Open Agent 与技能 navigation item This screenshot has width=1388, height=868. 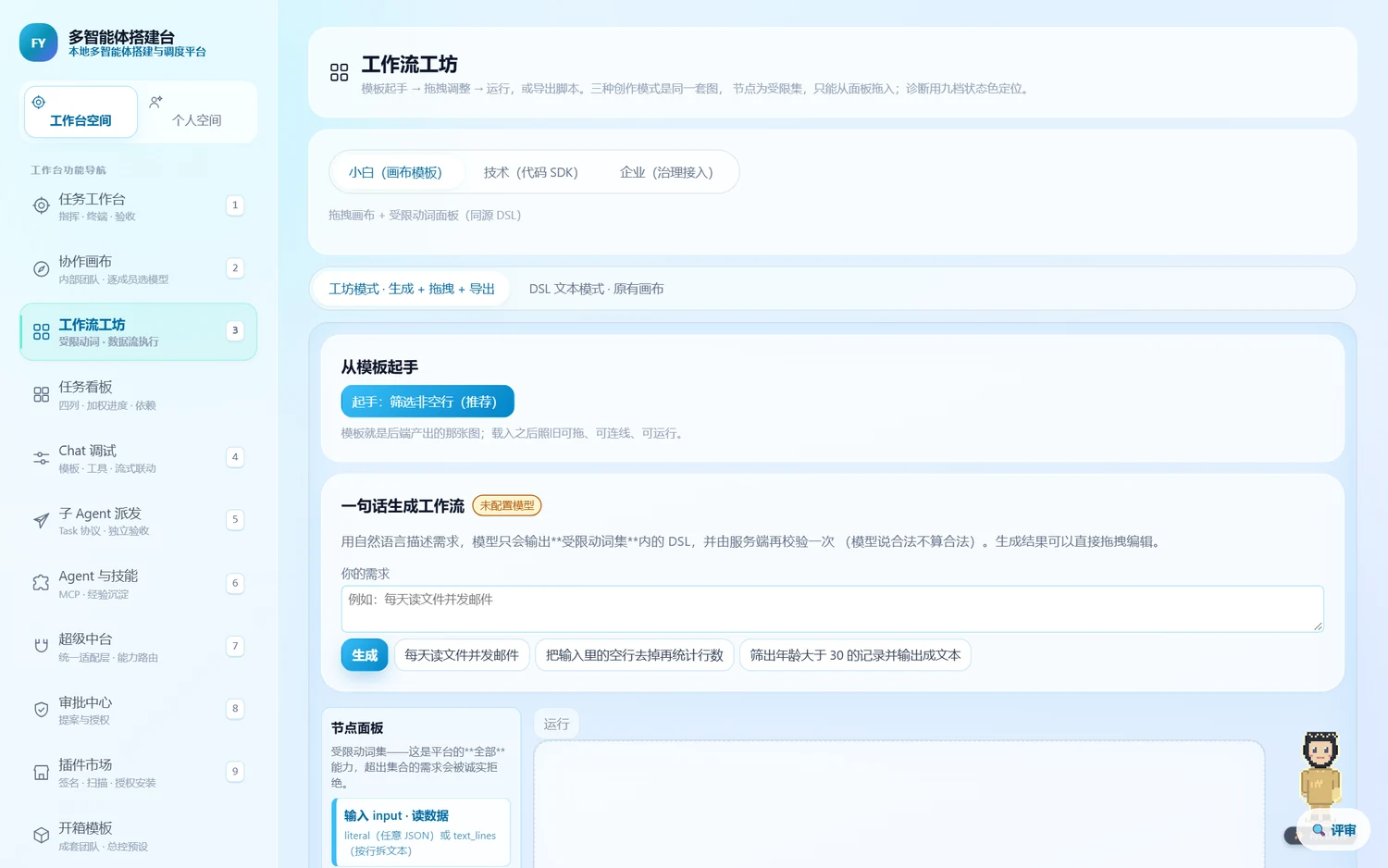pos(138,583)
